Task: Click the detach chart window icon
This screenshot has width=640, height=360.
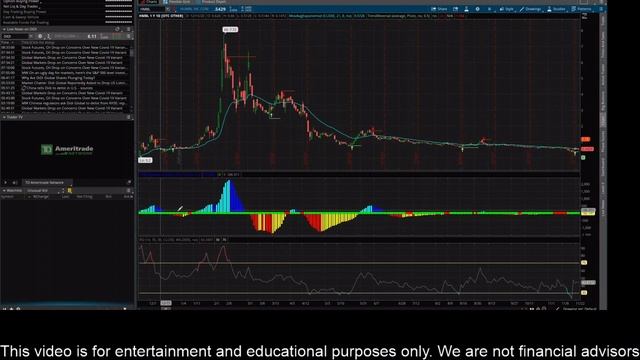Action: point(456,9)
